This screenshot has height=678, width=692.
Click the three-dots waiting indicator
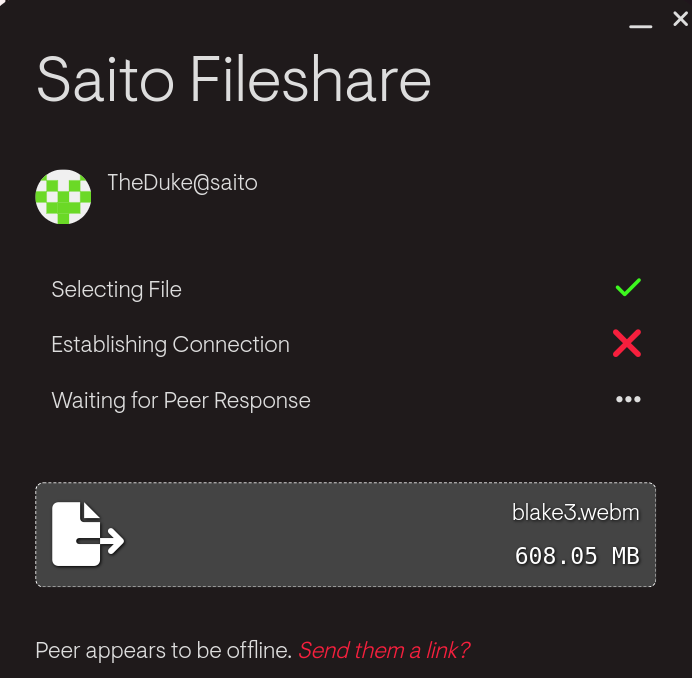coord(628,400)
